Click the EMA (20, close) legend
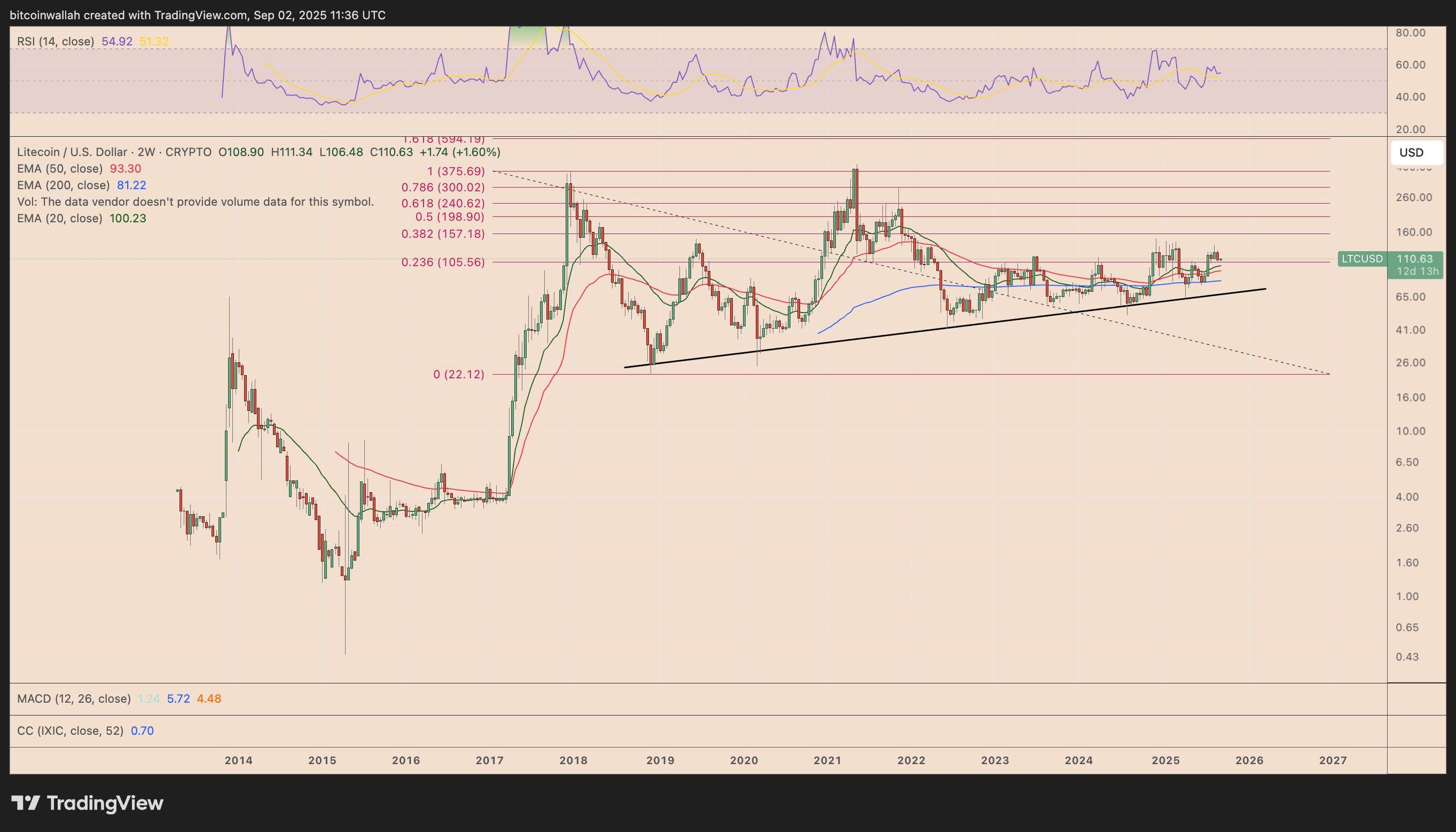Image resolution: width=1456 pixels, height=832 pixels. point(59,218)
